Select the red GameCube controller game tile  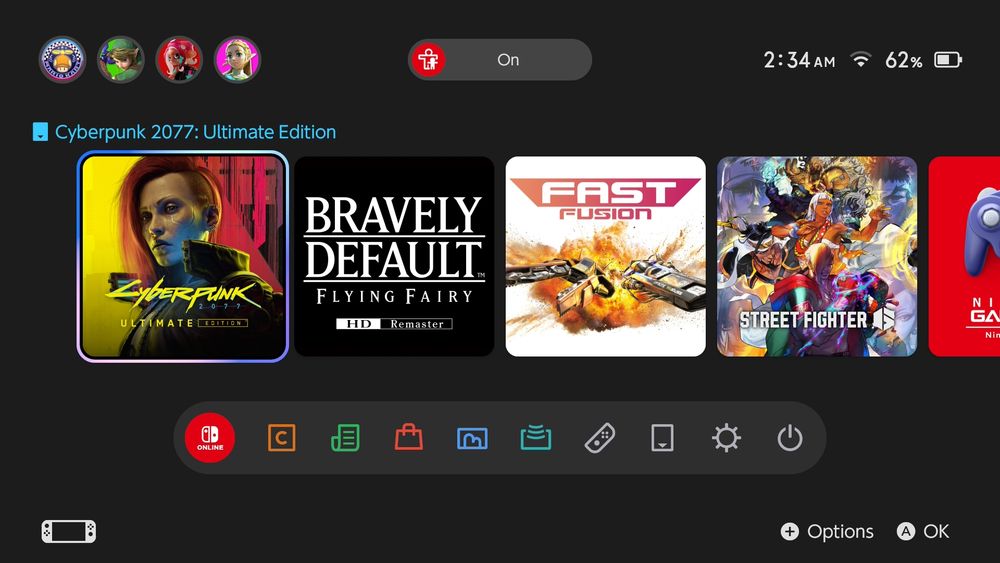964,256
